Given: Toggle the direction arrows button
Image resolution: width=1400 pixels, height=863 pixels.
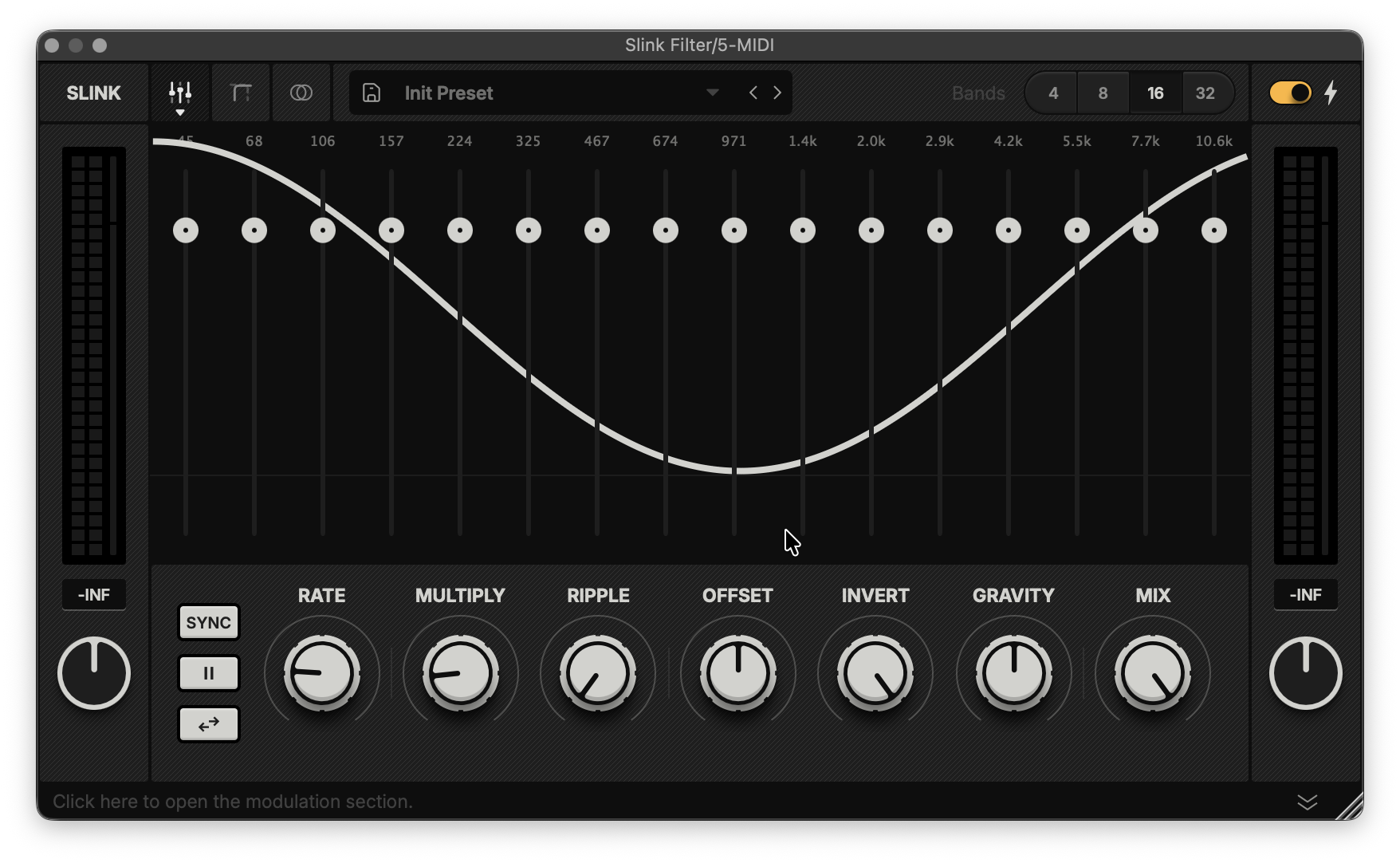Looking at the screenshot, I should pyautogui.click(x=209, y=724).
